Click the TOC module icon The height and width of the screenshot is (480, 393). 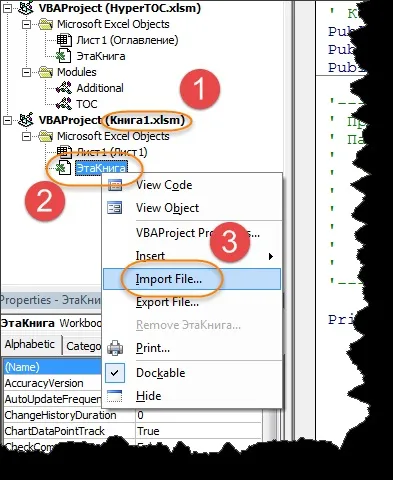[64, 104]
